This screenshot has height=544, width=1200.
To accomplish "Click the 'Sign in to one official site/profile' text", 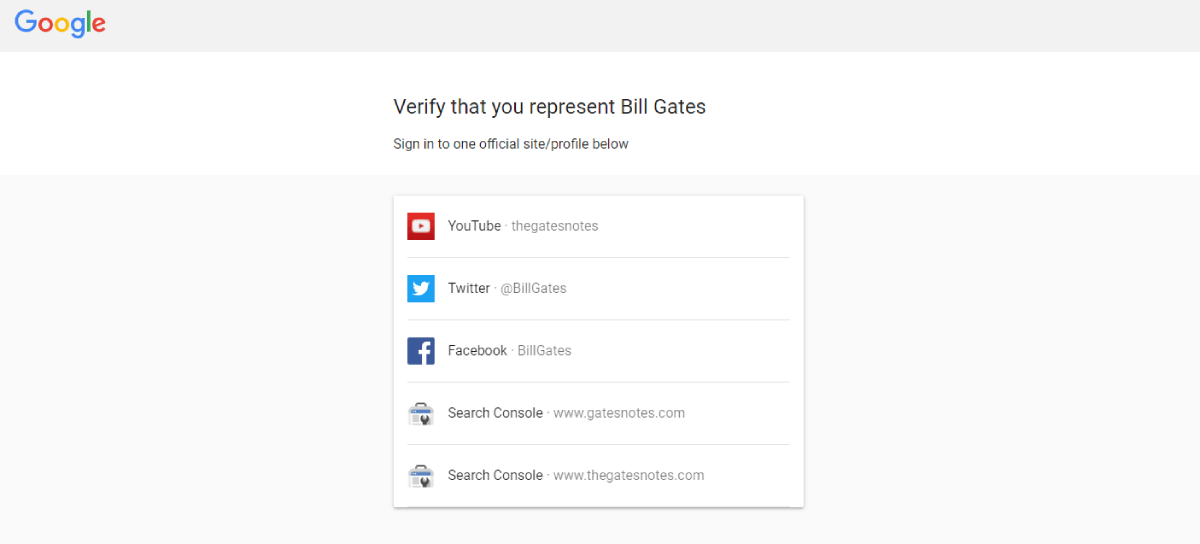I will tap(510, 144).
